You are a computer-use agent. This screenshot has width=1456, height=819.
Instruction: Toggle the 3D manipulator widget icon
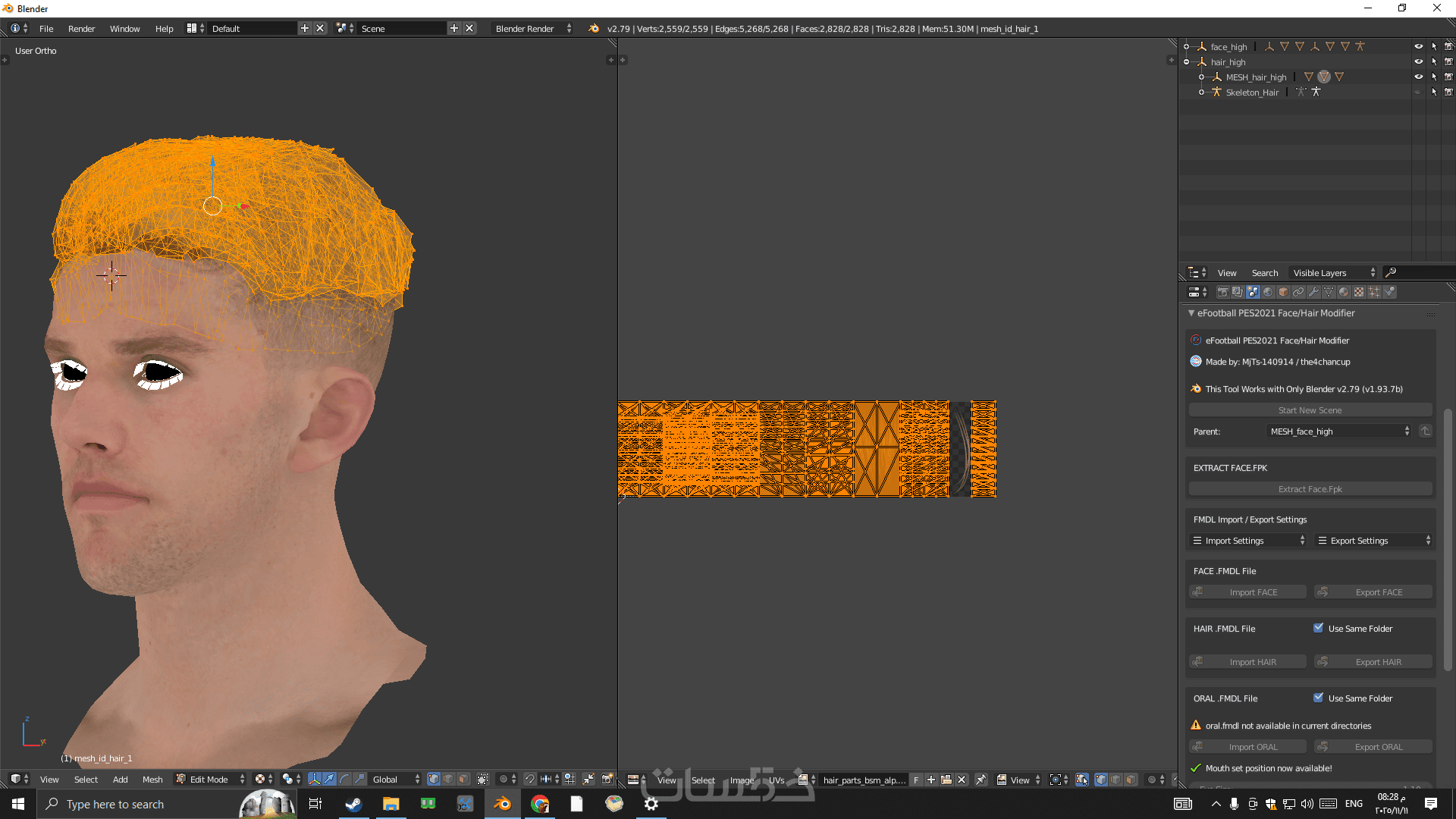(314, 779)
